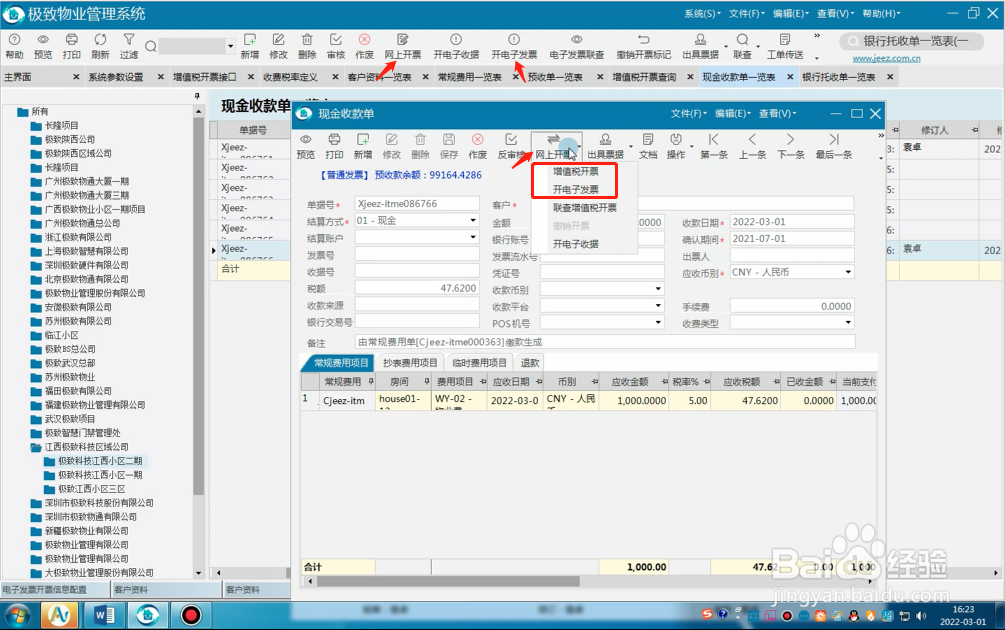The image size is (1005, 630).
Task: Open the 应收币别 CNY - 人民币 dropdown
Action: pyautogui.click(x=848, y=272)
